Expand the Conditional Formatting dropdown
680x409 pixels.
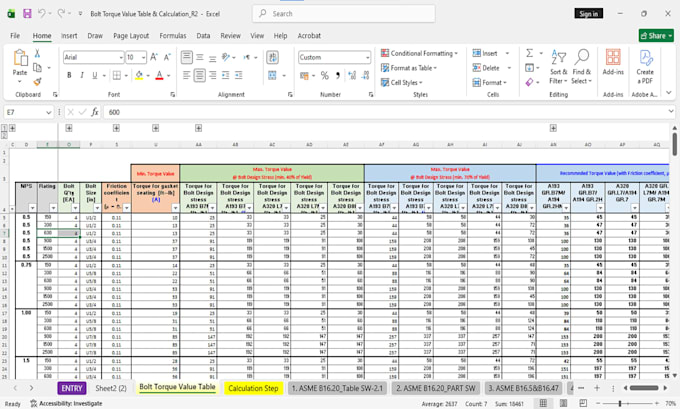pos(419,53)
